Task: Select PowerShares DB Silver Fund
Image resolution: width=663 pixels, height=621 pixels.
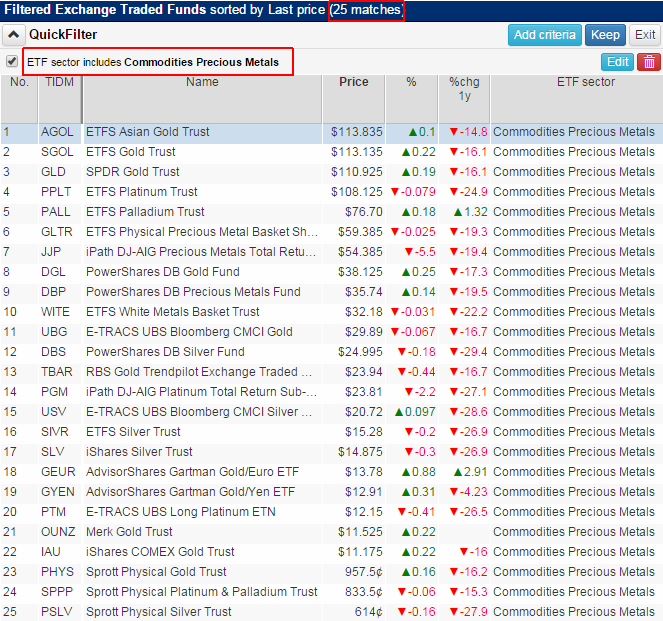Action: pos(165,352)
